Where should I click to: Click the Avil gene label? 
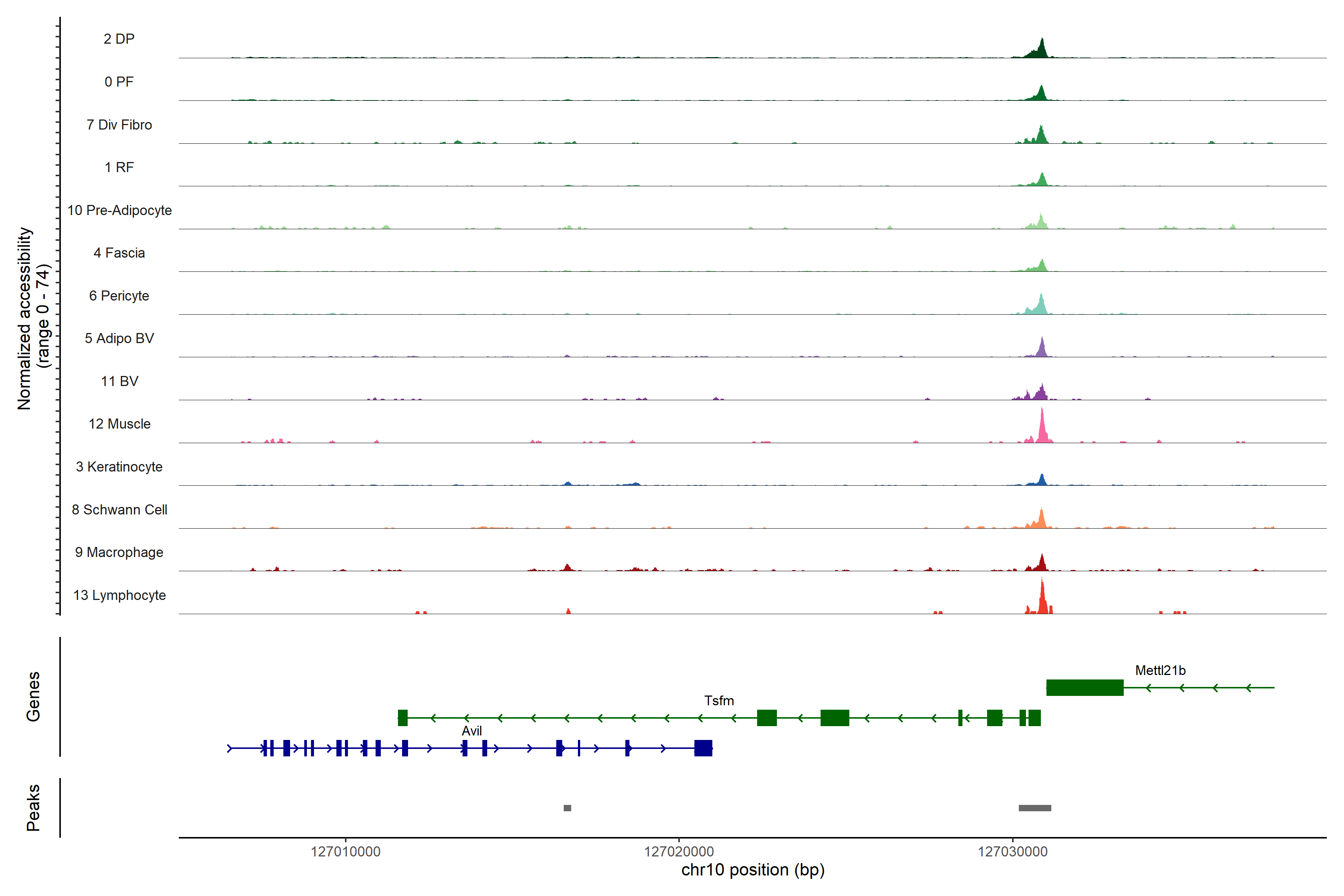tap(472, 731)
